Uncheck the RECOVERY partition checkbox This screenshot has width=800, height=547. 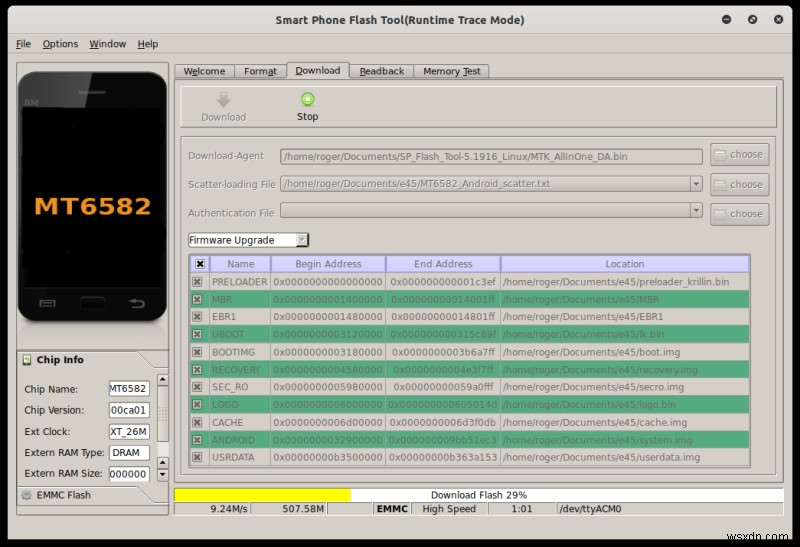197,369
